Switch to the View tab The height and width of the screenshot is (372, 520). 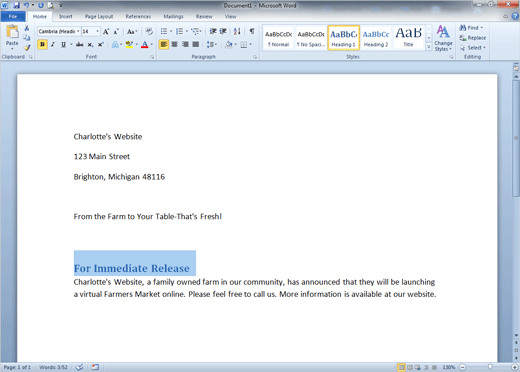click(x=230, y=16)
